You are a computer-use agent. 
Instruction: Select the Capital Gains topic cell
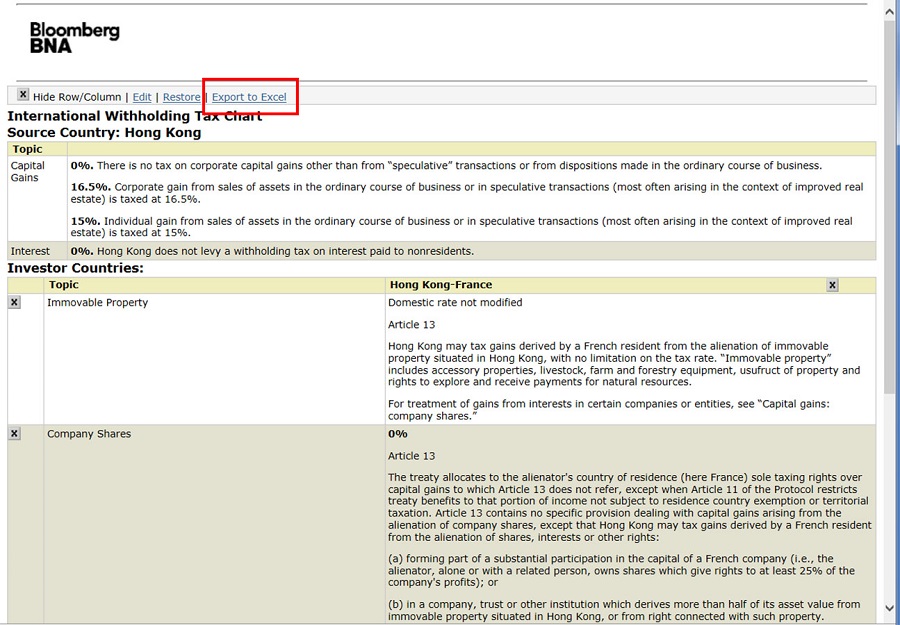tap(28, 171)
